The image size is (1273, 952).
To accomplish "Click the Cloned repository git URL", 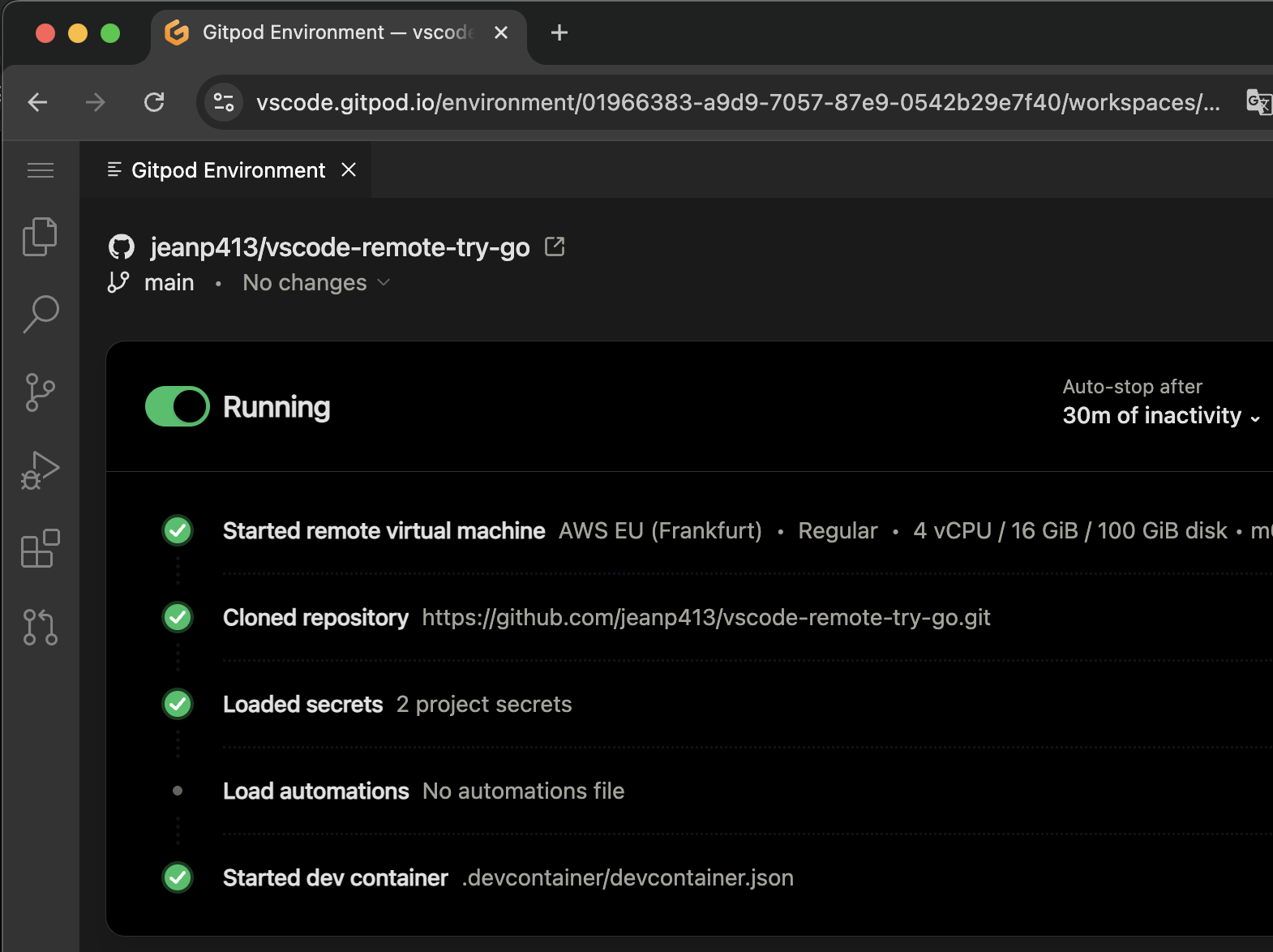I will (706, 617).
